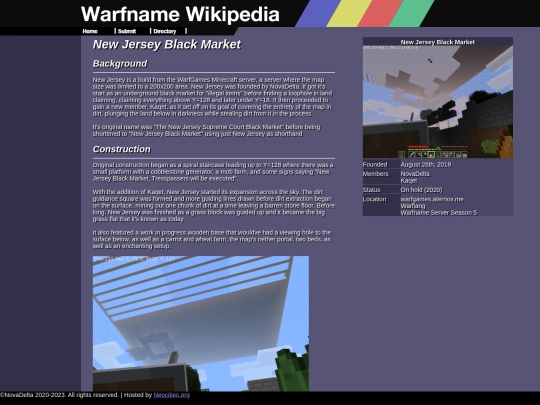The image size is (540, 405).
Task: Click the yellow stripe in header banner
Action: pos(349,13)
